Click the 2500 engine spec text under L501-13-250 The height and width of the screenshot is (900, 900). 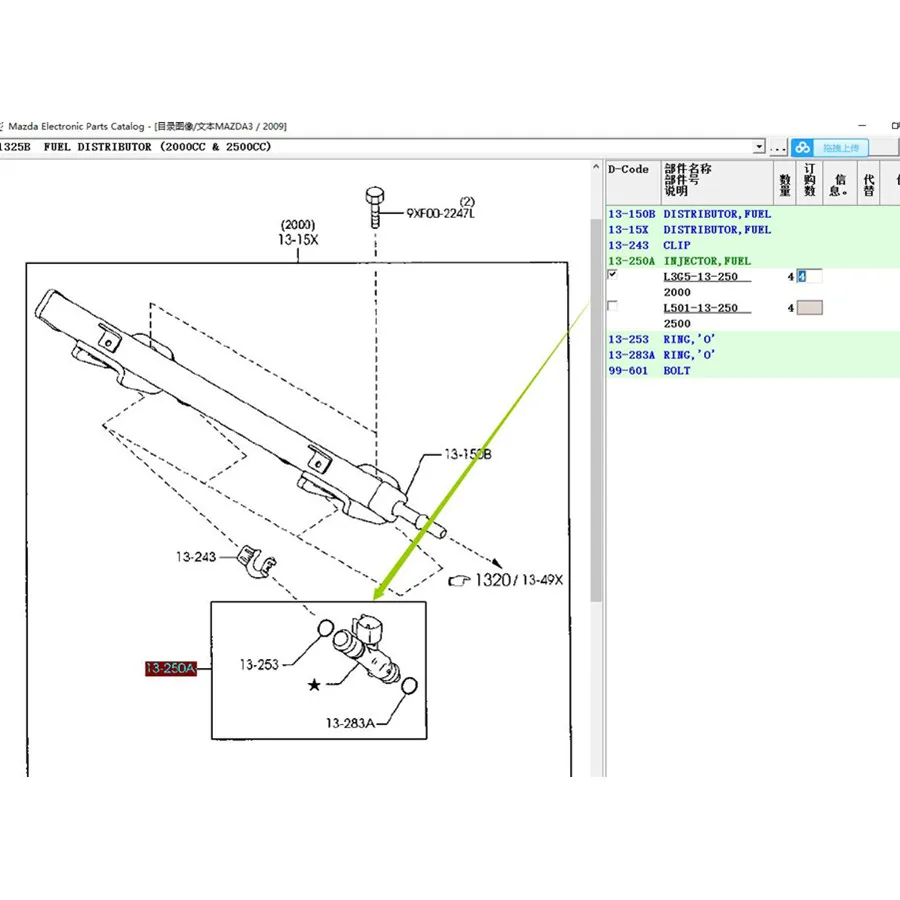(677, 324)
